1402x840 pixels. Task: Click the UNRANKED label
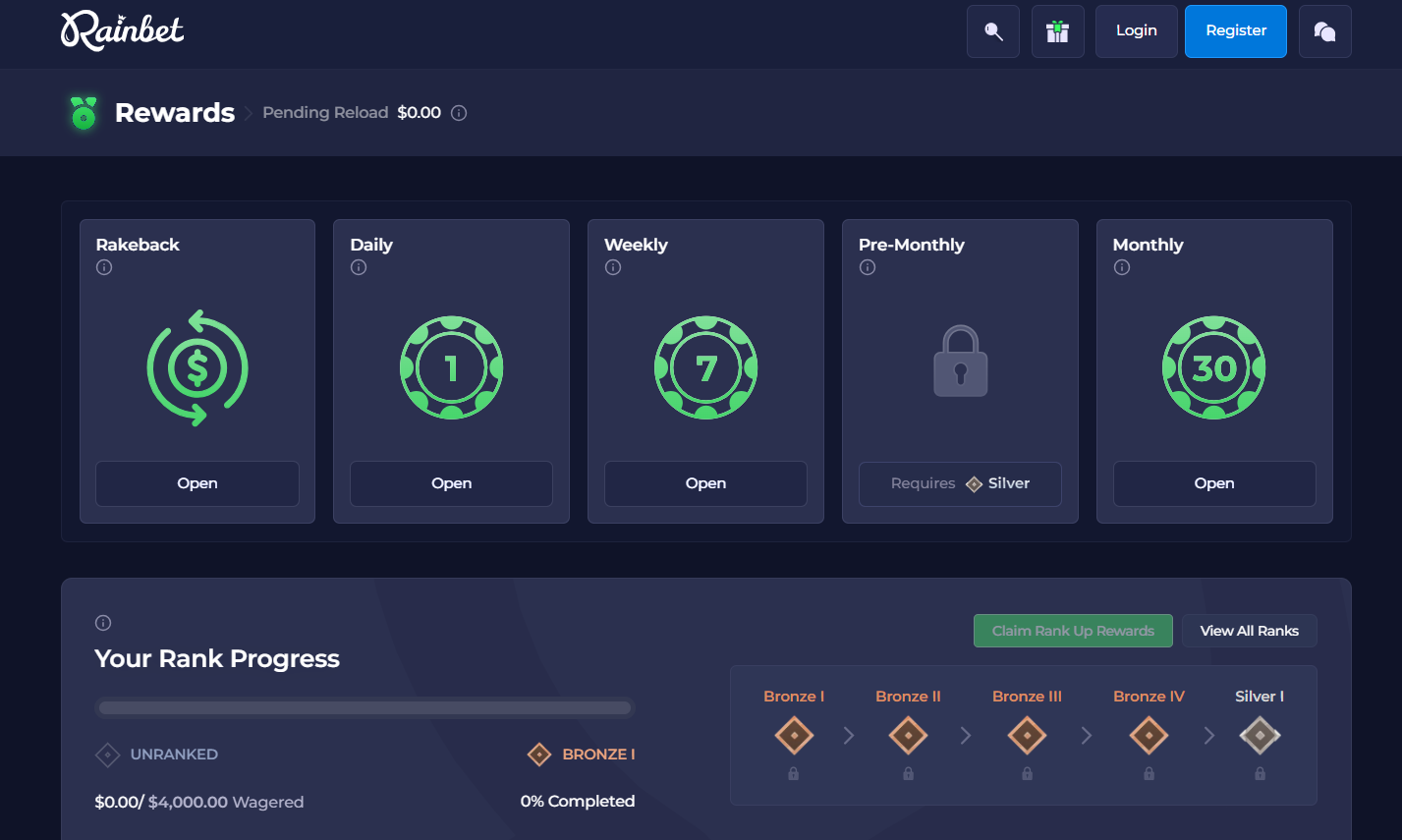click(x=174, y=755)
